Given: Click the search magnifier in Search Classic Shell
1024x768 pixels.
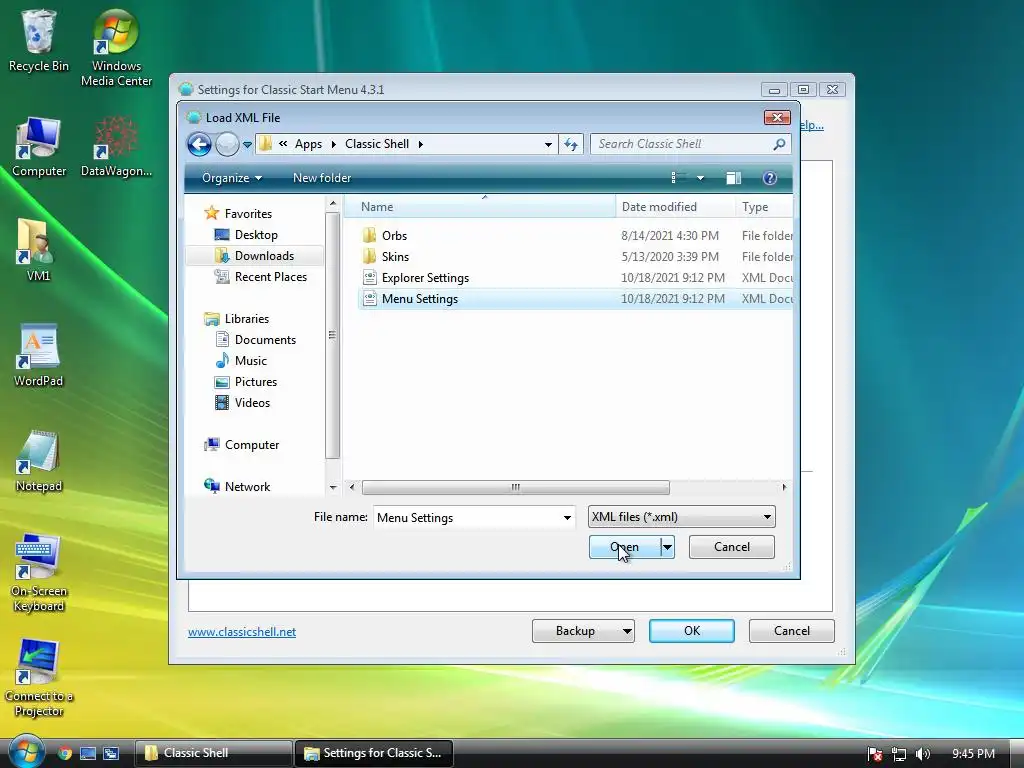Looking at the screenshot, I should (779, 144).
